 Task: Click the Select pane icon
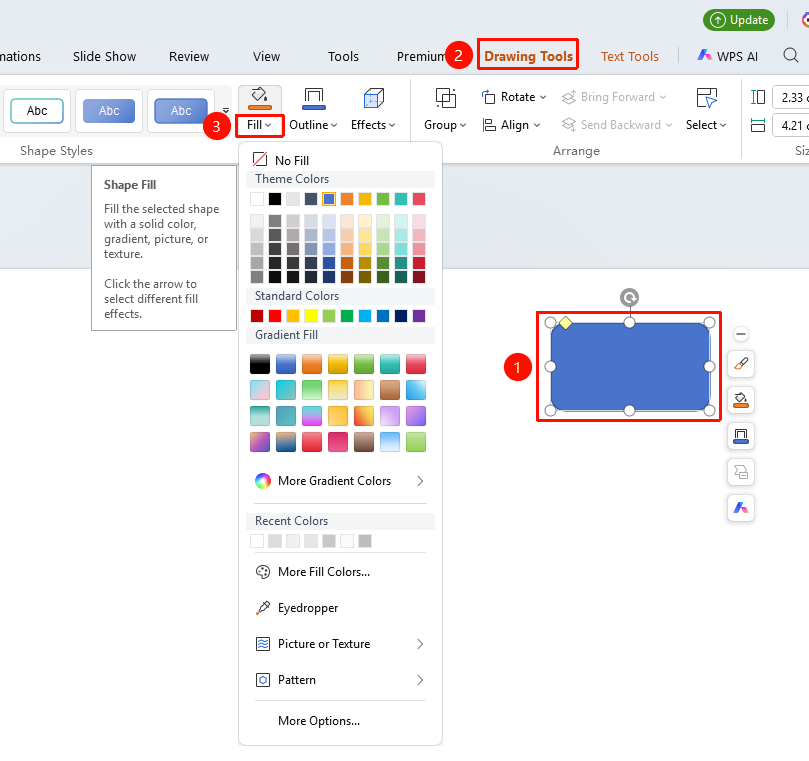click(706, 98)
